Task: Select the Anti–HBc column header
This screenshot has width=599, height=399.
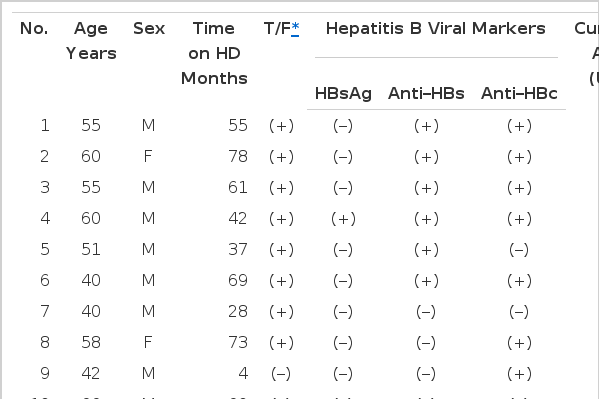Action: pos(519,94)
